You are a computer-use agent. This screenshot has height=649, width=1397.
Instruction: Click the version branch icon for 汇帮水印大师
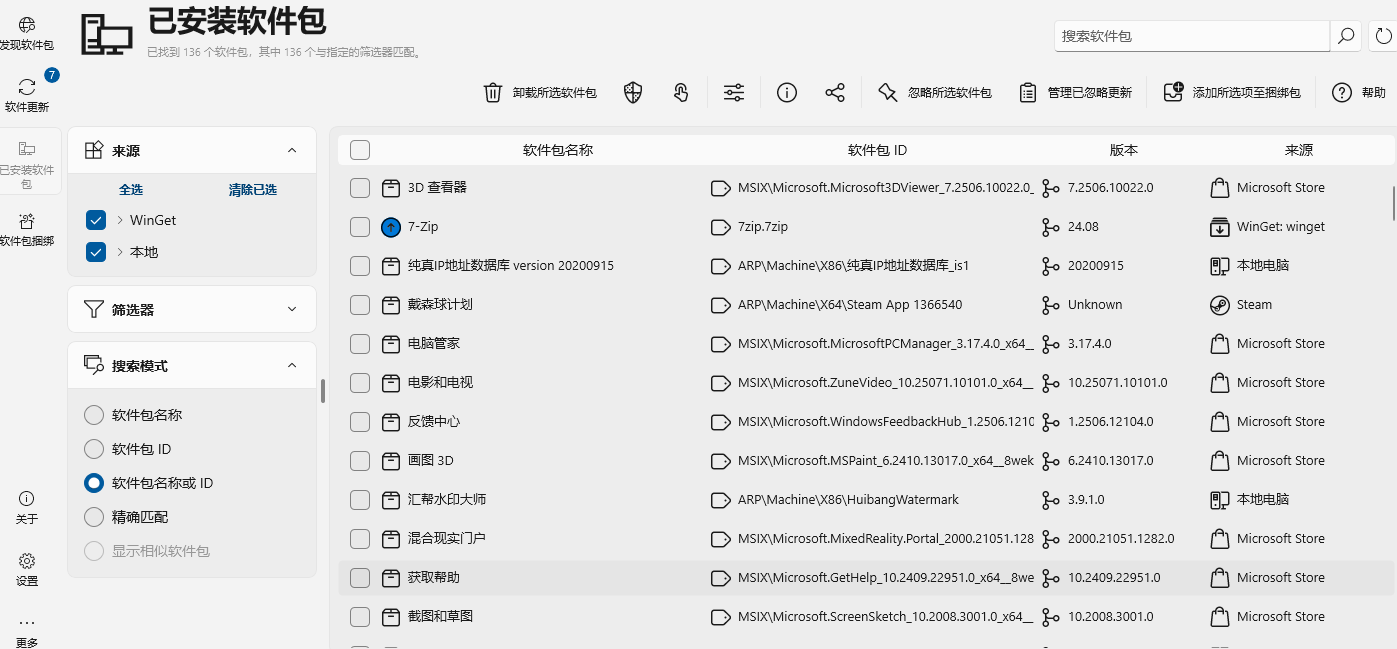coord(1050,499)
